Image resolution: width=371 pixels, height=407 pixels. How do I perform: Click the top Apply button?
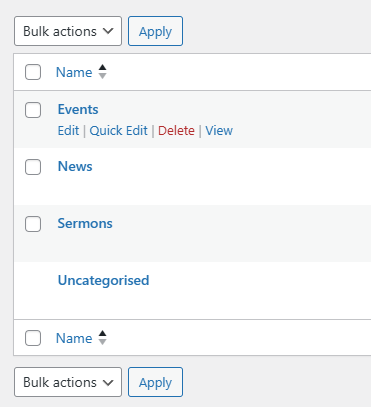155,31
